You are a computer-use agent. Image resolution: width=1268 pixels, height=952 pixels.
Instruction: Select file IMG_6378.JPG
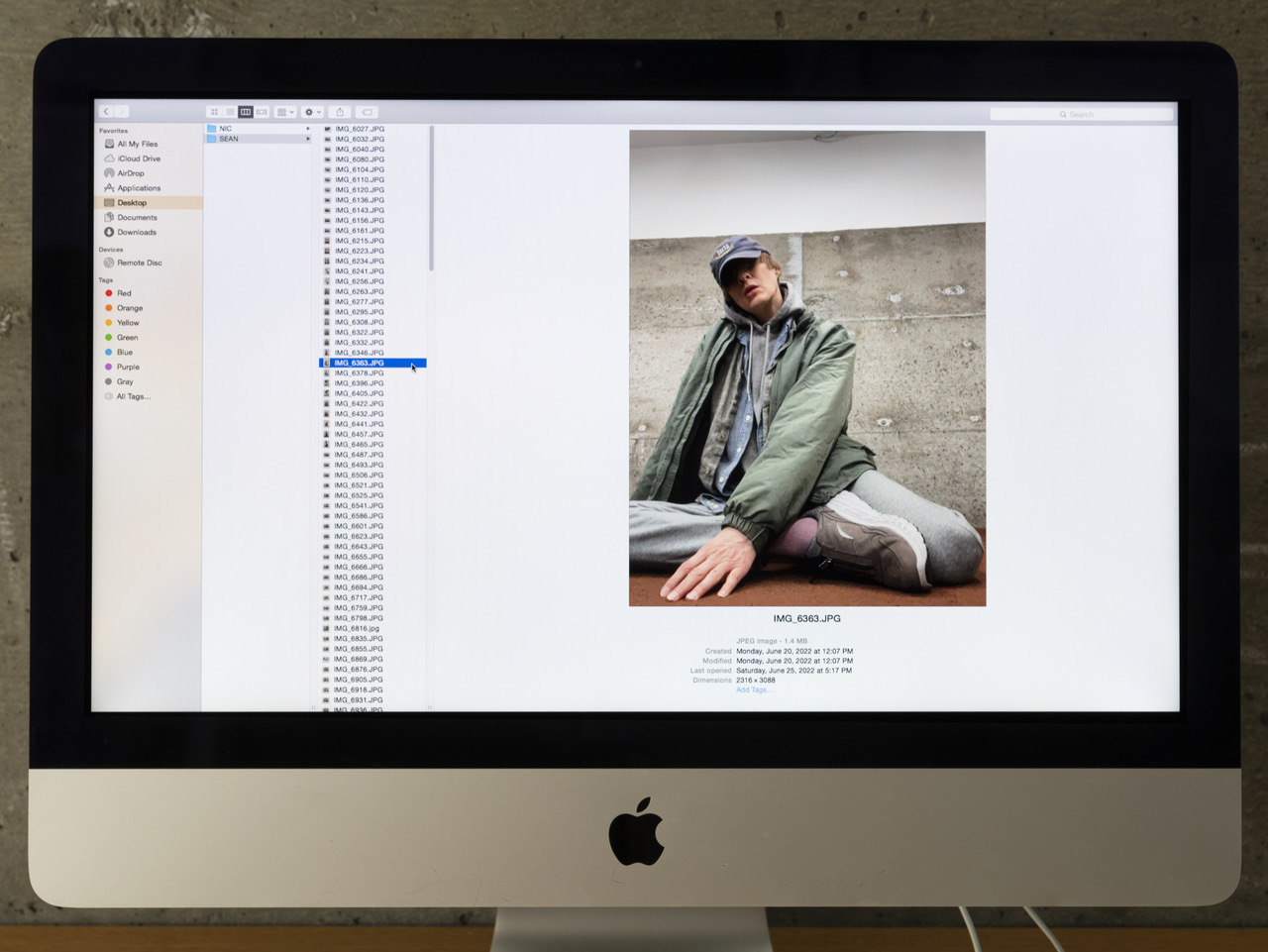(x=359, y=373)
